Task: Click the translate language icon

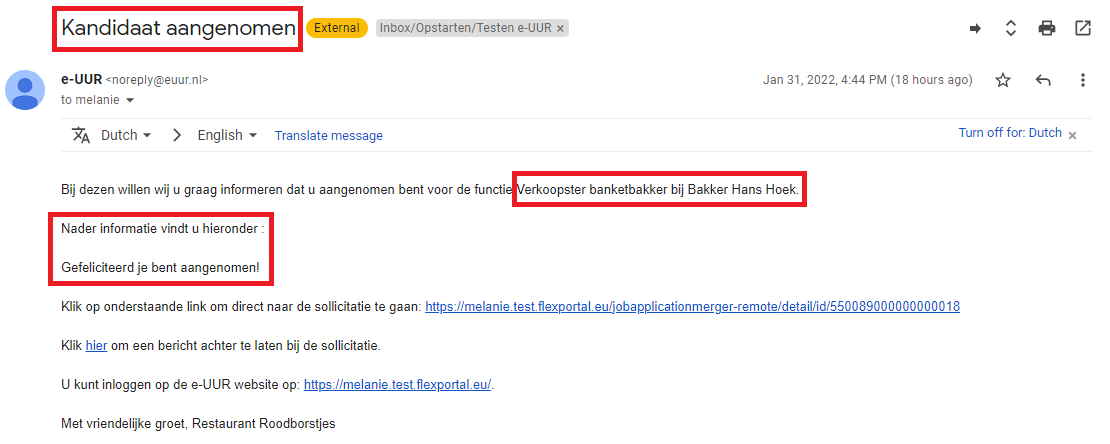Action: (81, 135)
